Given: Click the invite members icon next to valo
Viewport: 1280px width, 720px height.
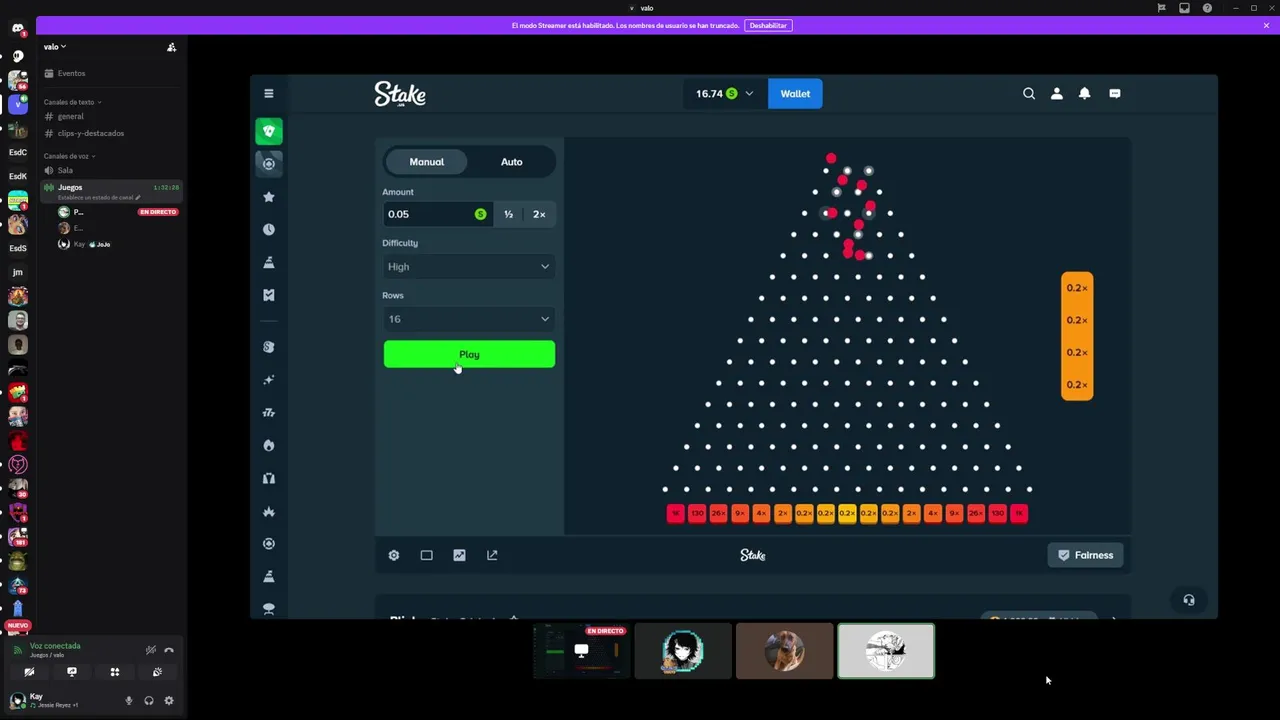Looking at the screenshot, I should 171,47.
